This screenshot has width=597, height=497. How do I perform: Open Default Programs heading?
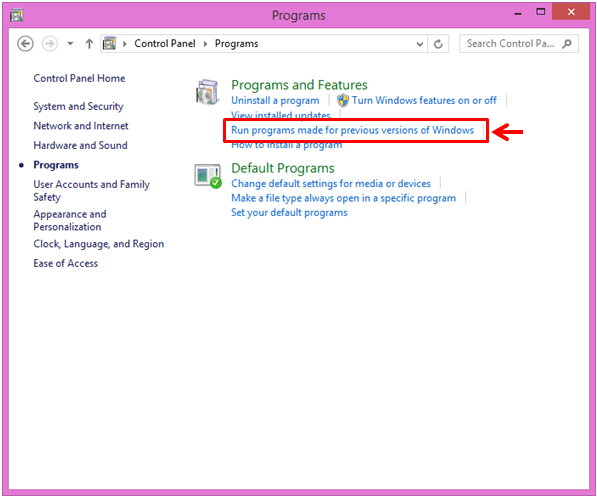tap(283, 168)
